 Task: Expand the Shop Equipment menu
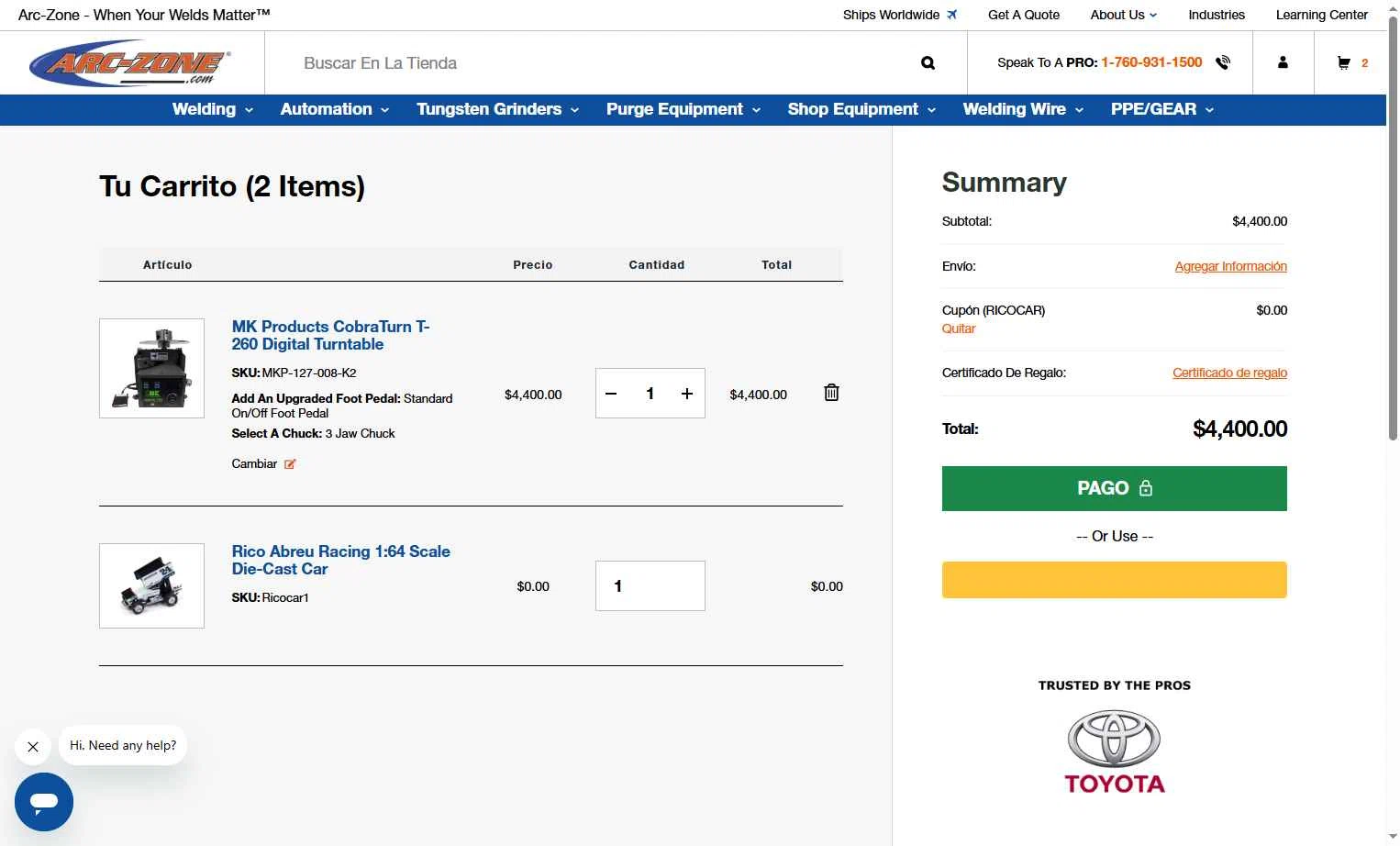click(x=861, y=109)
